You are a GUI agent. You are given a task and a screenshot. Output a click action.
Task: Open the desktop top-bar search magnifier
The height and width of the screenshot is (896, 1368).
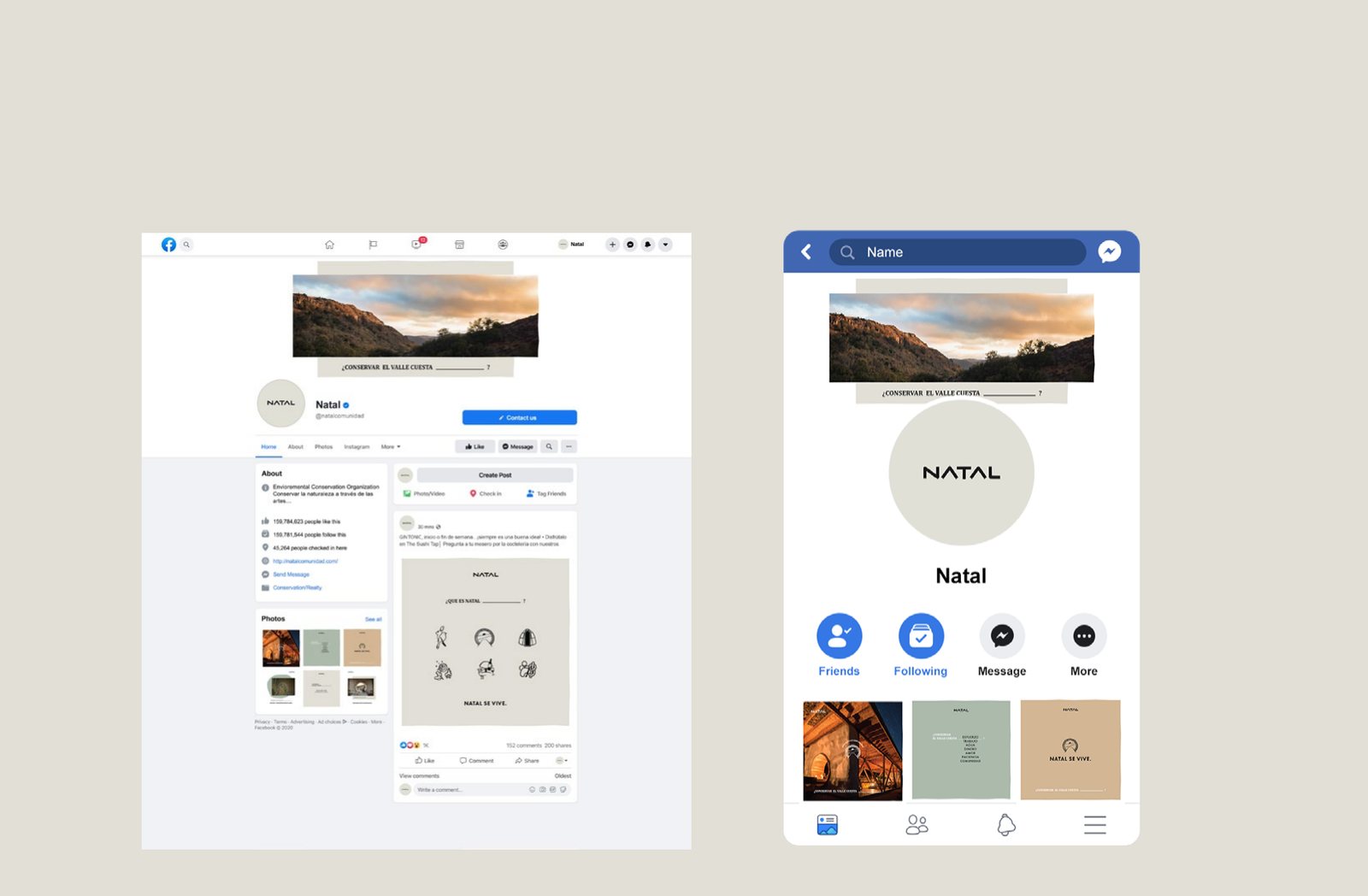(186, 245)
